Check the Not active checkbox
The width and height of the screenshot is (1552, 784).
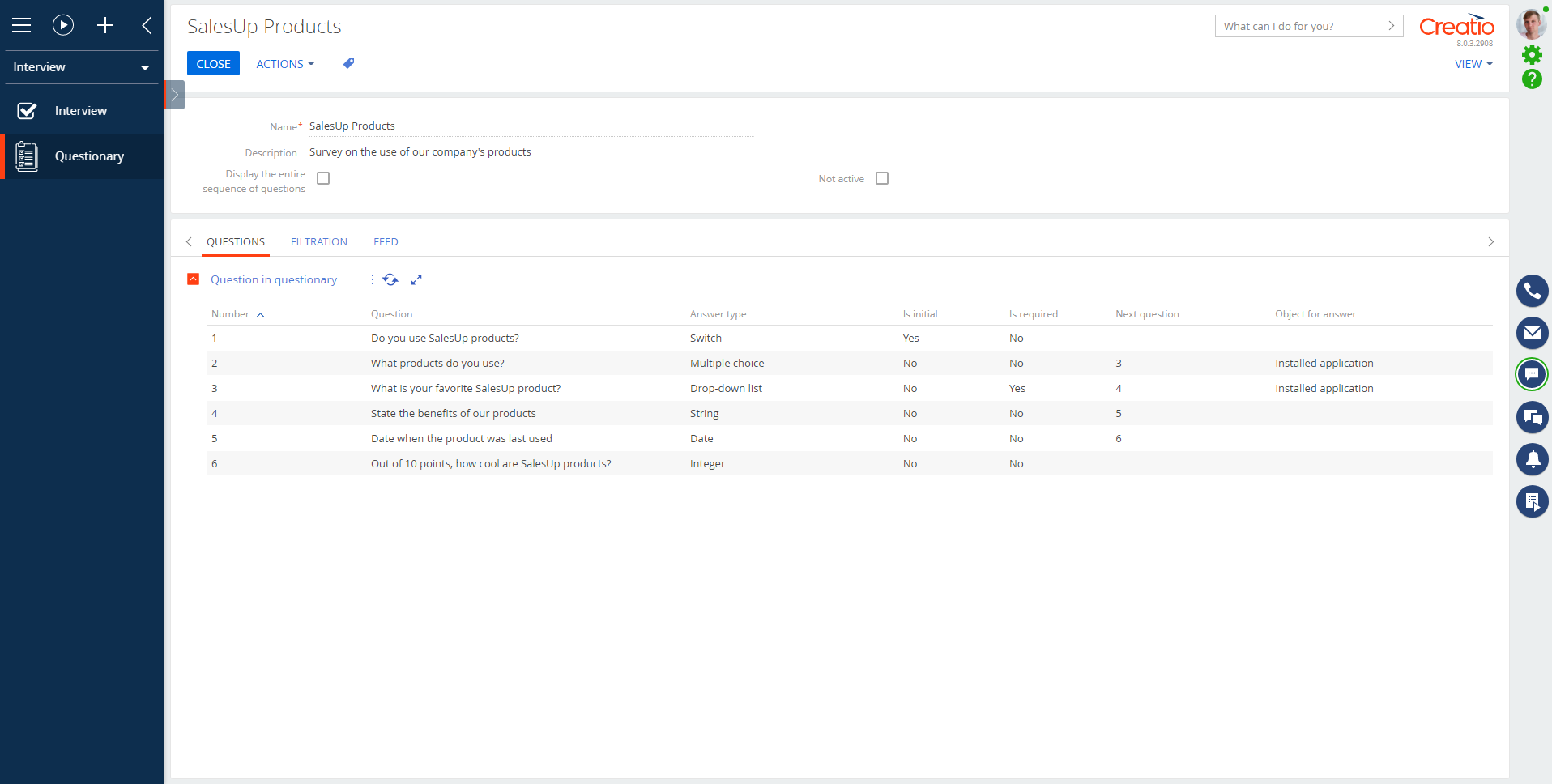pos(883,177)
